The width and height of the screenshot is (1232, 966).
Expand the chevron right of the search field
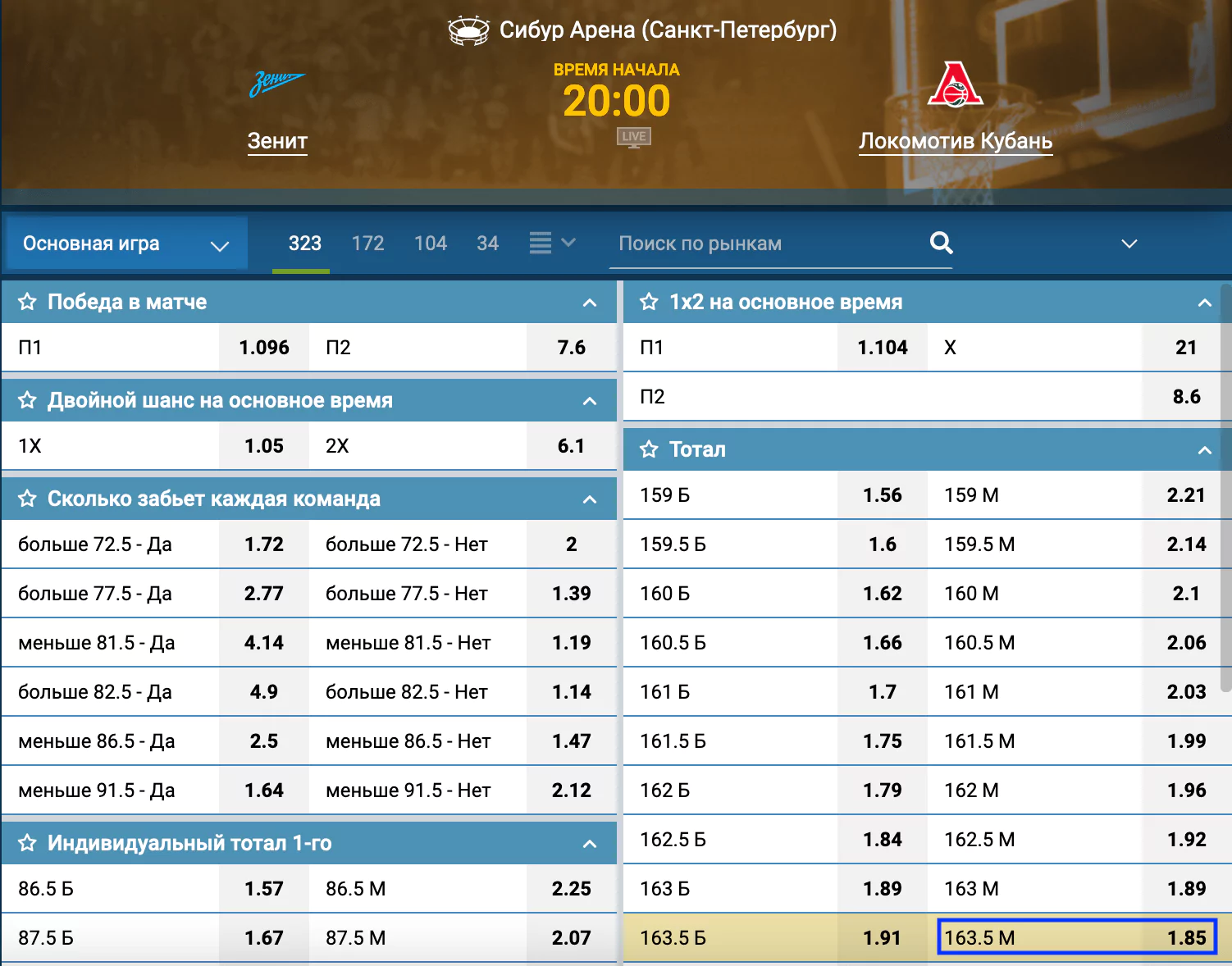click(x=1129, y=244)
